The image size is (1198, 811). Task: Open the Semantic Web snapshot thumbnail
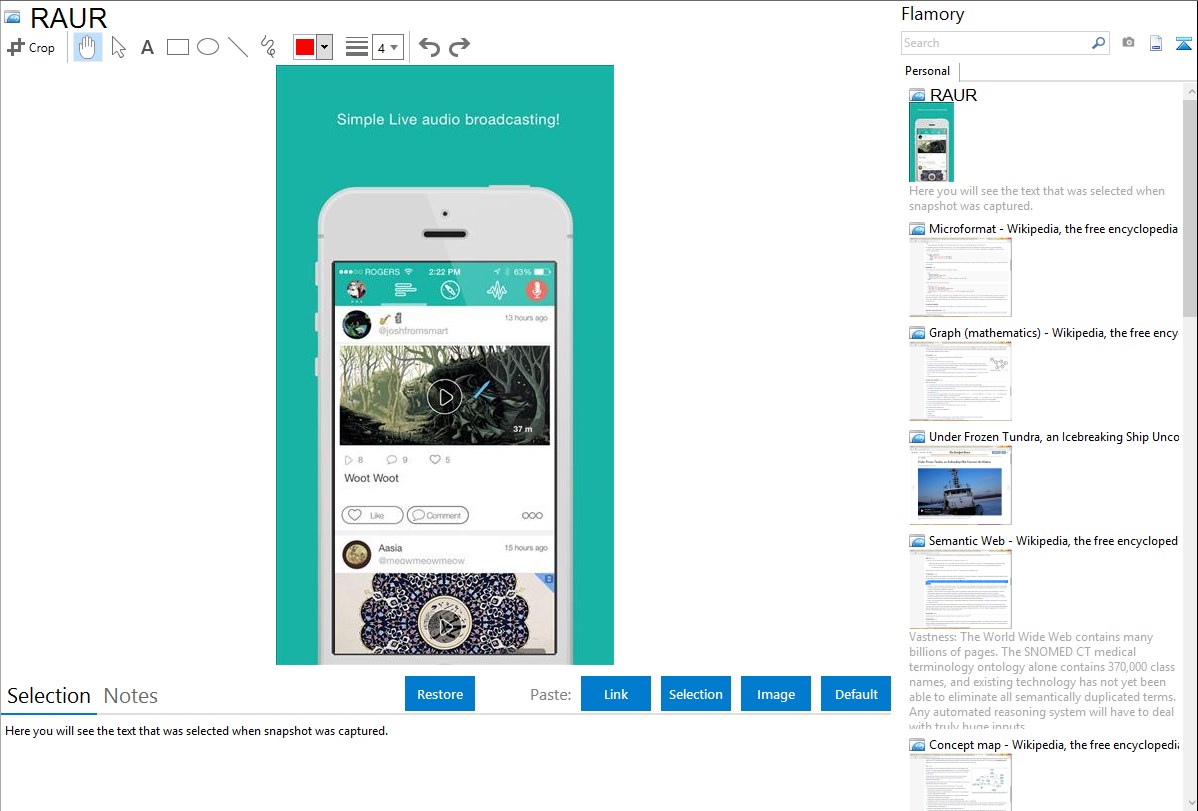click(x=960, y=589)
